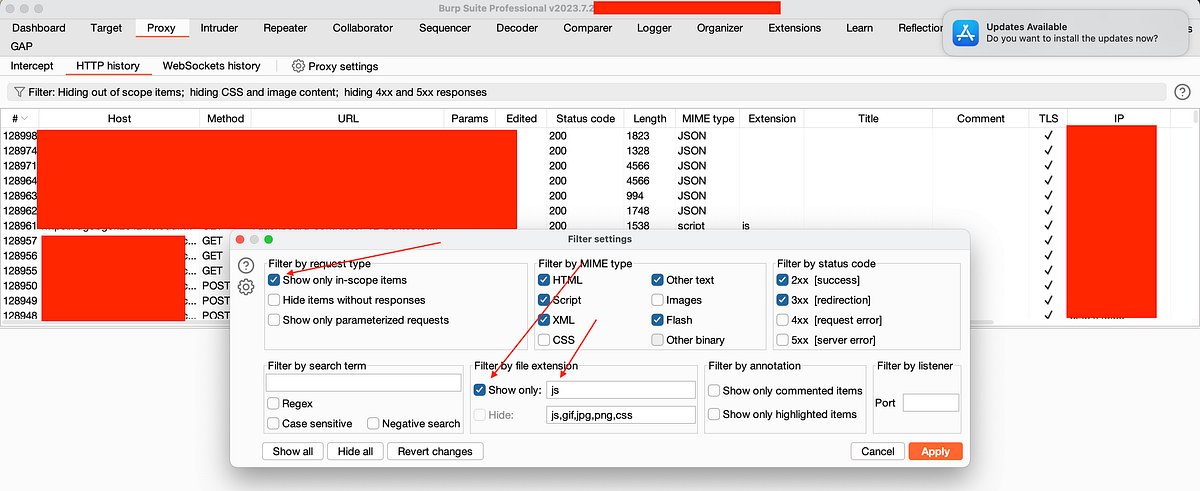The height and width of the screenshot is (491, 1200).
Task: Click the Show all button
Action: (x=293, y=451)
